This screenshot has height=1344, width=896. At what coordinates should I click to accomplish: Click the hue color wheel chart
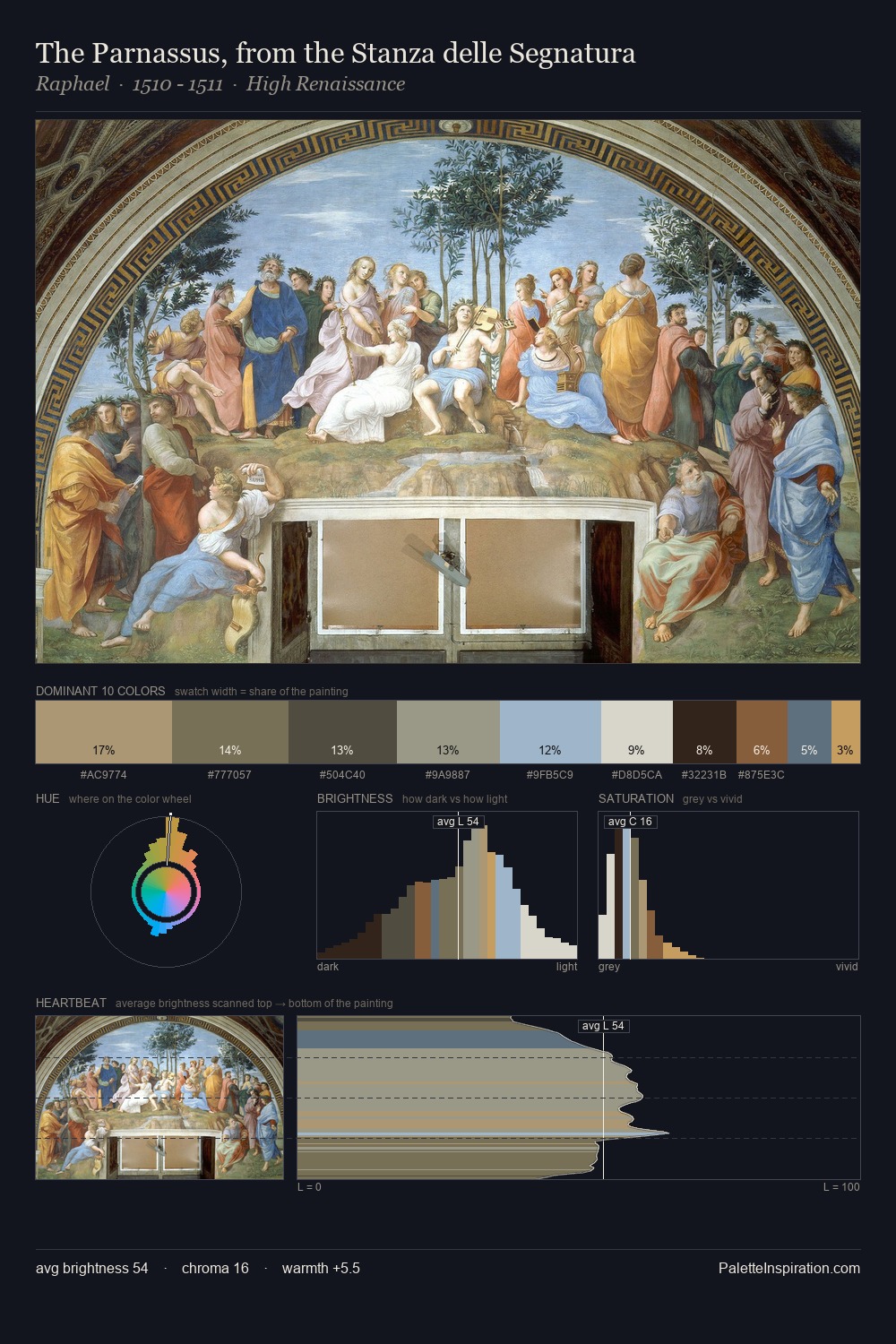[166, 891]
